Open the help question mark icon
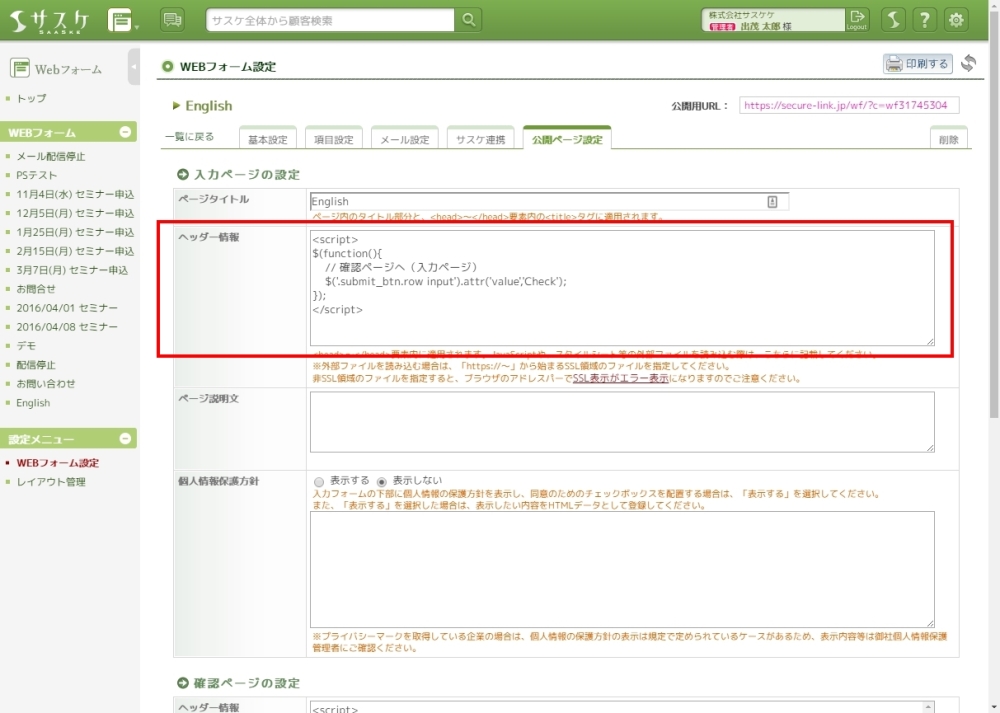 [x=926, y=20]
